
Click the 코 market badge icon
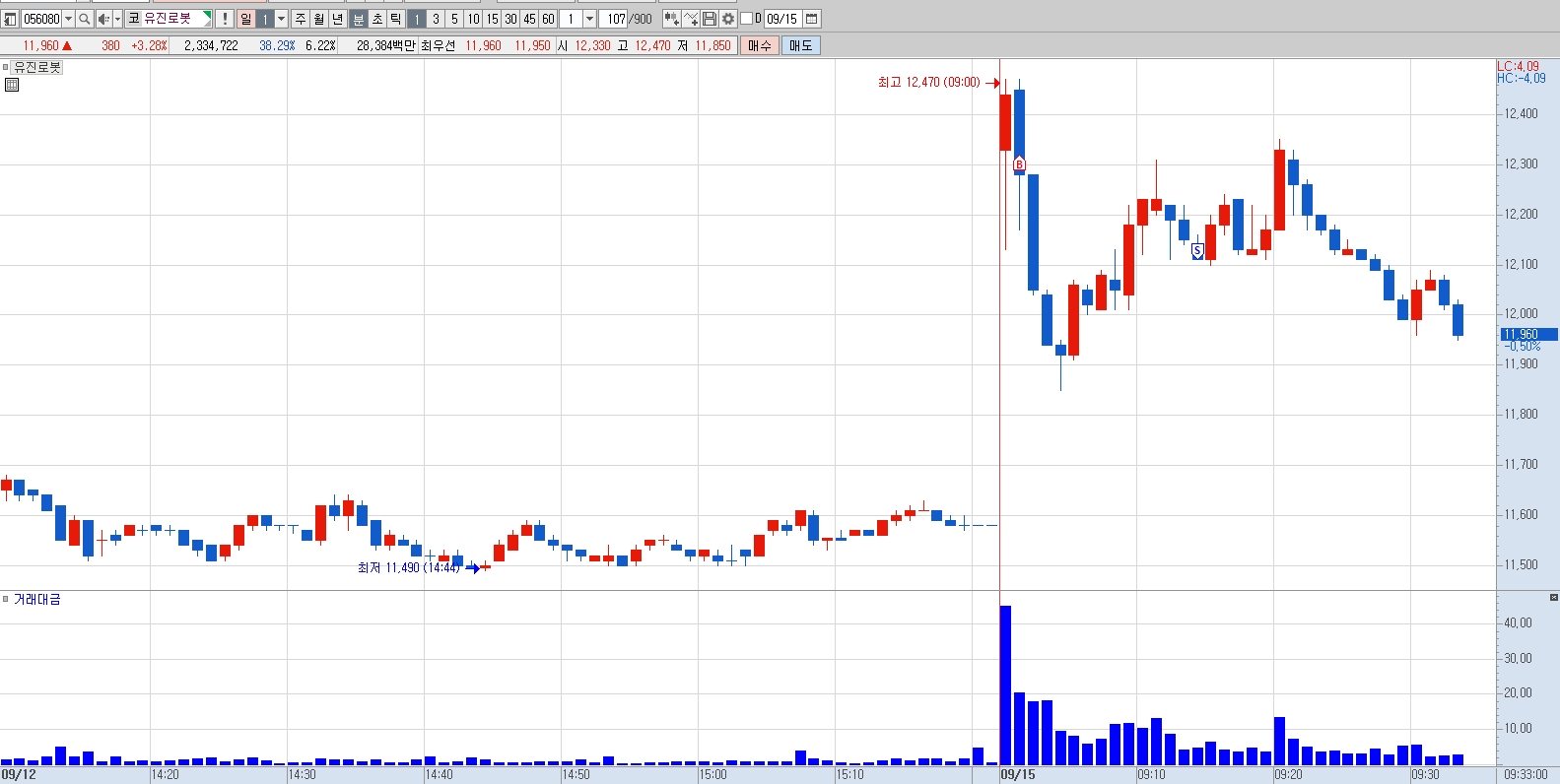(x=134, y=19)
